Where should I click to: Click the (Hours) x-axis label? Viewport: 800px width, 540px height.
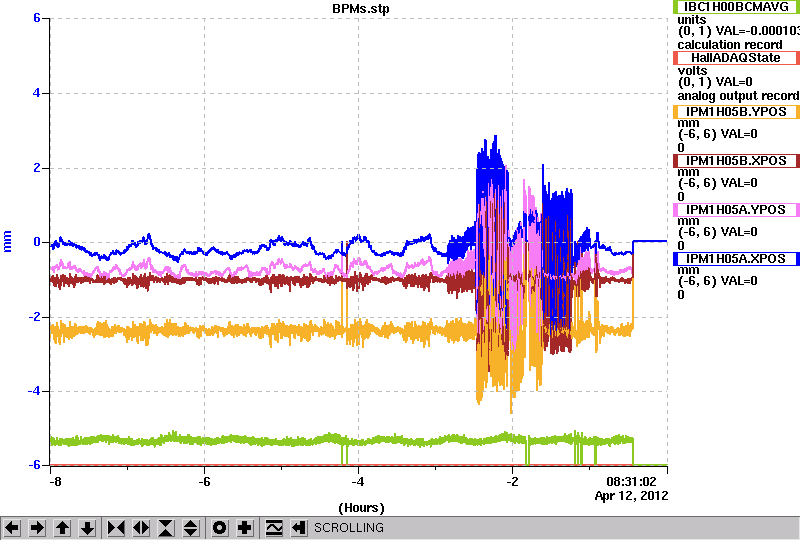click(x=361, y=508)
